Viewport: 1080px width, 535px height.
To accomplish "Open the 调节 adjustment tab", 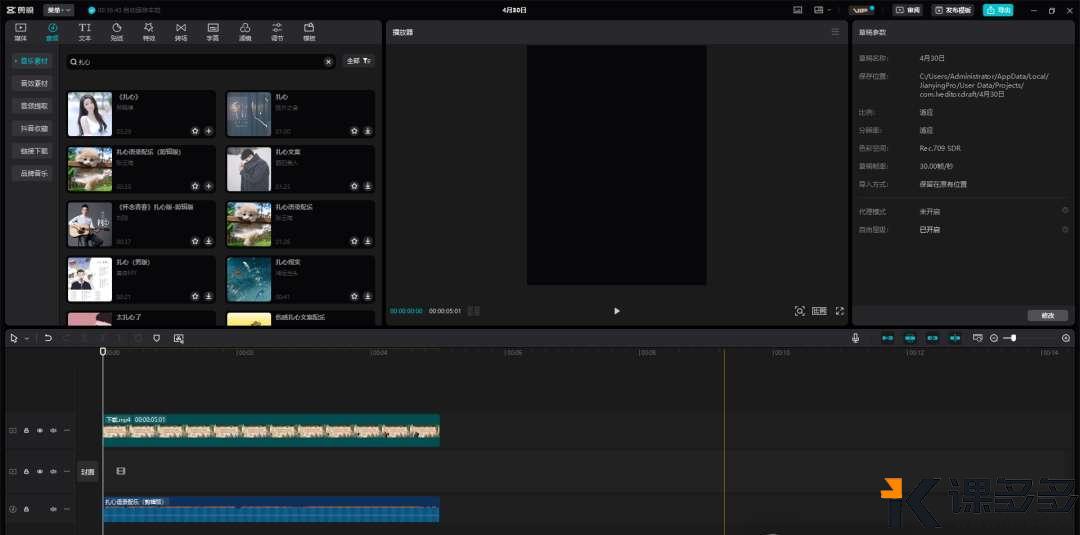I will point(277,32).
